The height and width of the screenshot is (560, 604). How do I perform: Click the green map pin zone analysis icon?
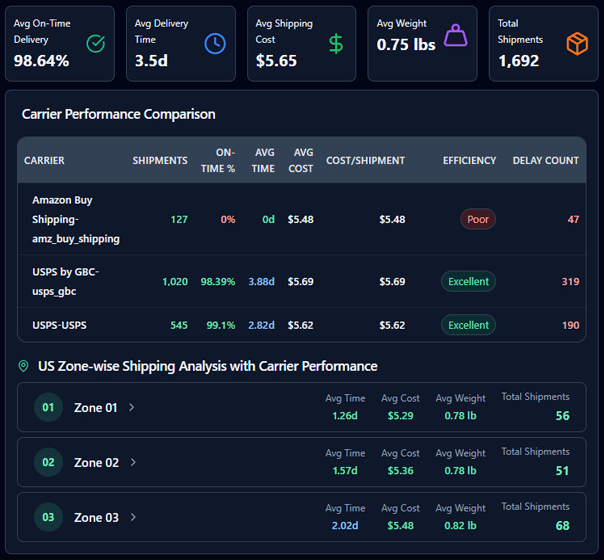(23, 366)
